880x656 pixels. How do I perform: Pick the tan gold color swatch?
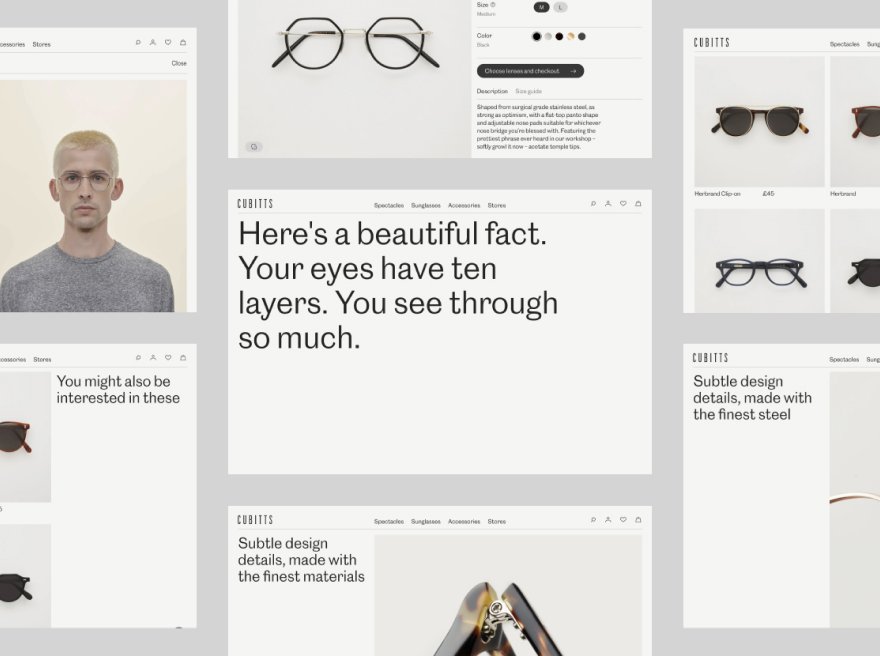pyautogui.click(x=571, y=37)
